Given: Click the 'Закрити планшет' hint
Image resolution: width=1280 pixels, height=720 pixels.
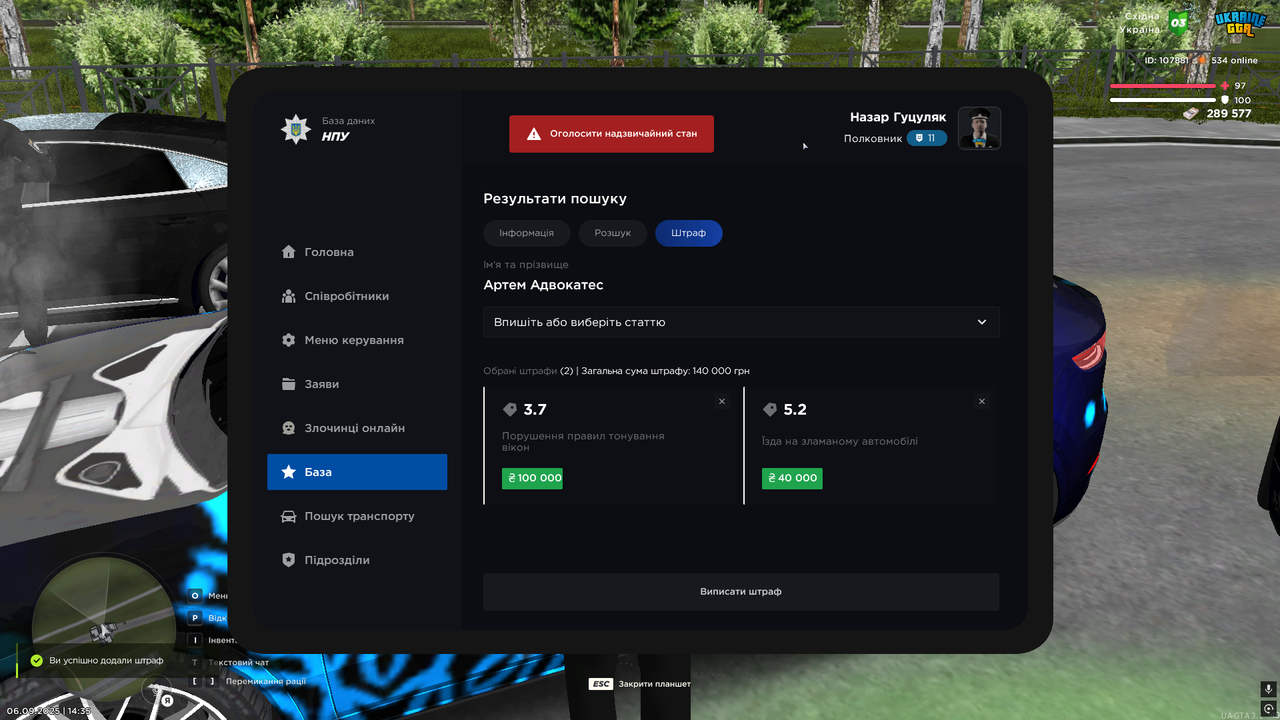Looking at the screenshot, I should (655, 684).
